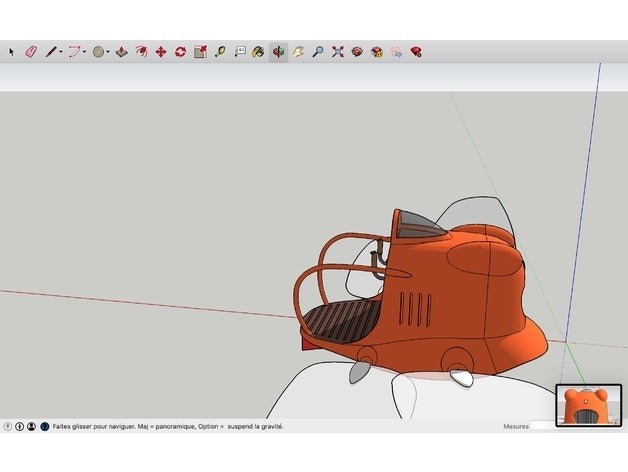Switch to the Pan hand tool
Screen dimensions: 628x472
point(297,51)
